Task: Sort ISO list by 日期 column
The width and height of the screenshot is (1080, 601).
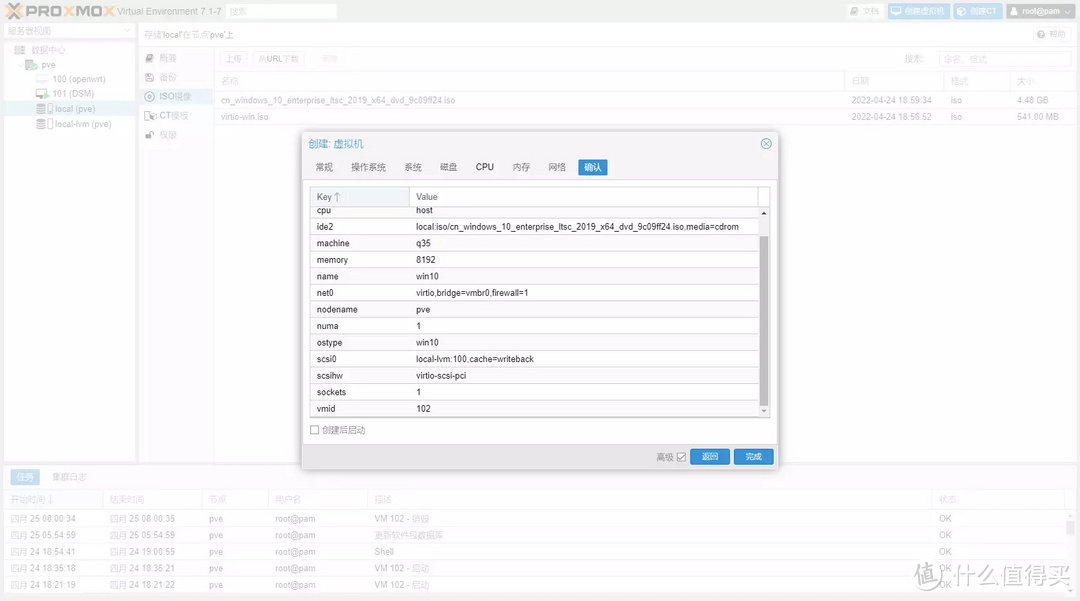Action: 893,81
